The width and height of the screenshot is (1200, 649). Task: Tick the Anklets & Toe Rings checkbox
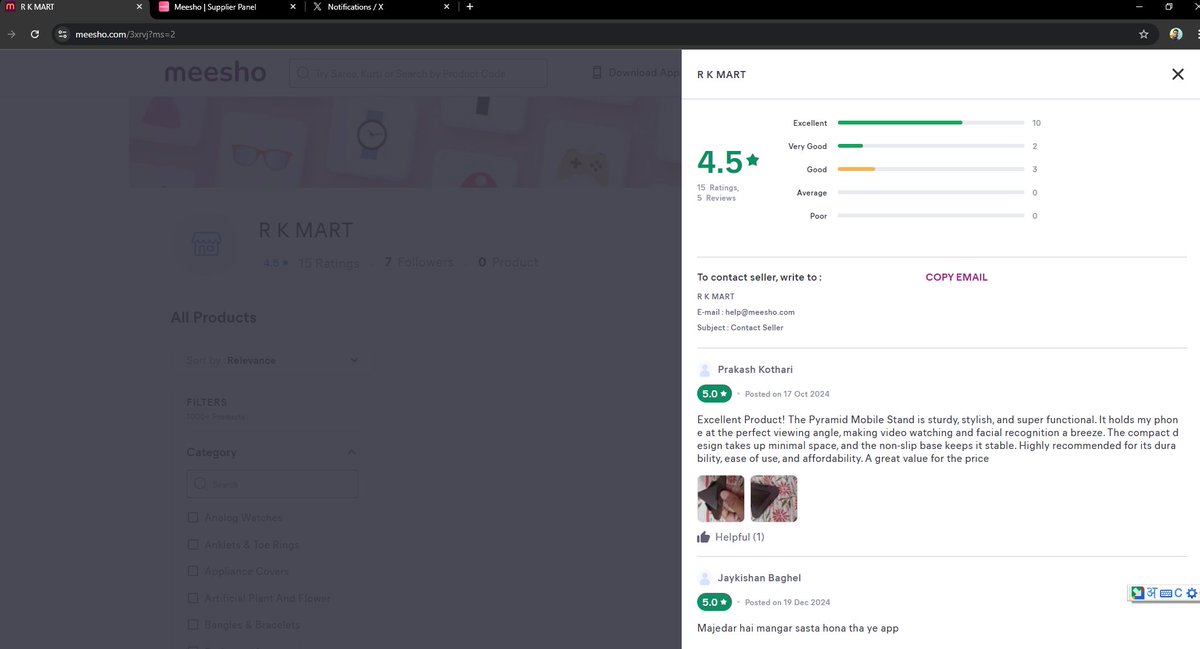coord(193,545)
